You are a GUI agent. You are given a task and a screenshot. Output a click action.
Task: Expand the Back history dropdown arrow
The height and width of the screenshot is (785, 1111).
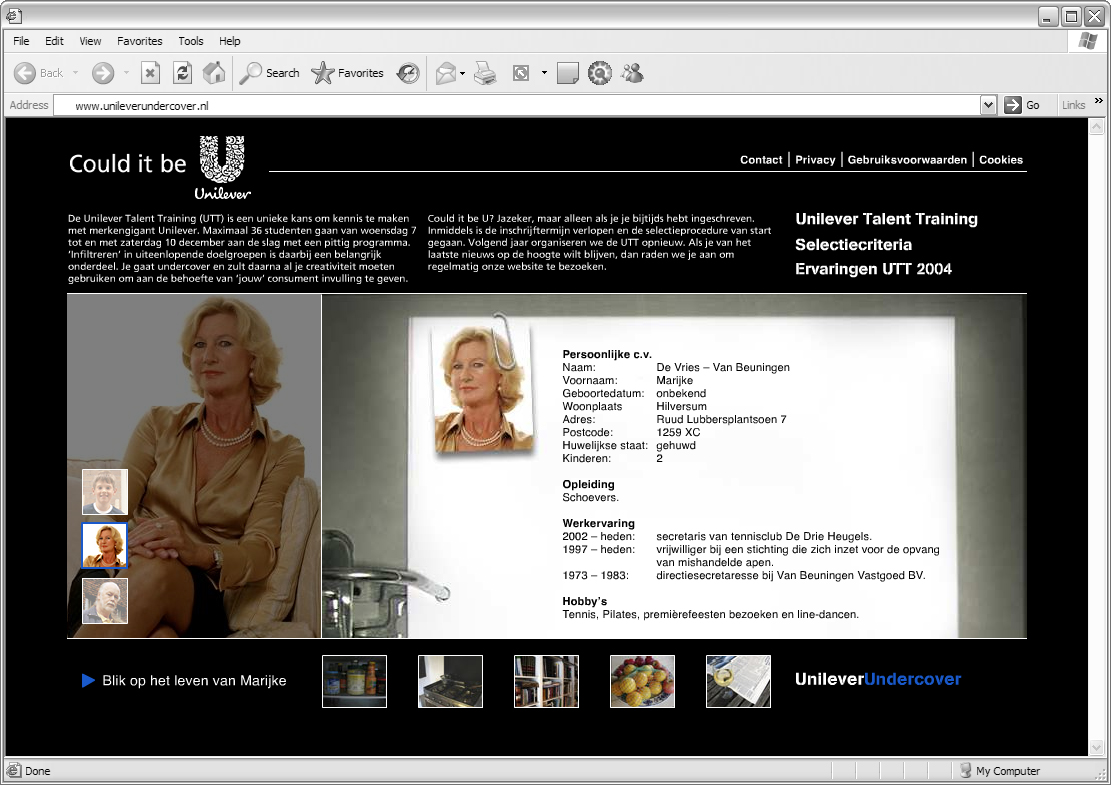coord(75,73)
